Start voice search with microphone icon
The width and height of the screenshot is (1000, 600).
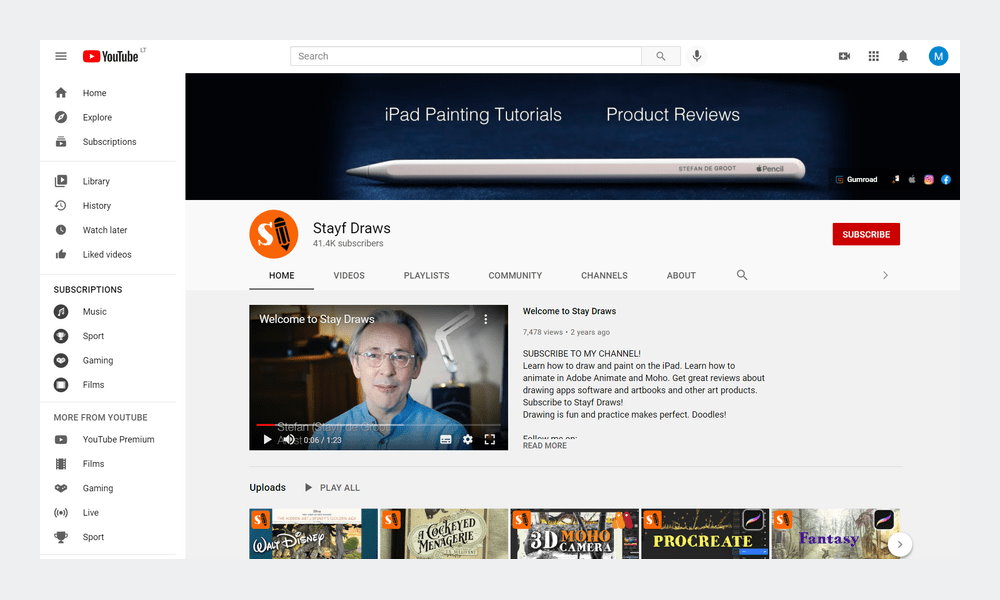click(697, 56)
